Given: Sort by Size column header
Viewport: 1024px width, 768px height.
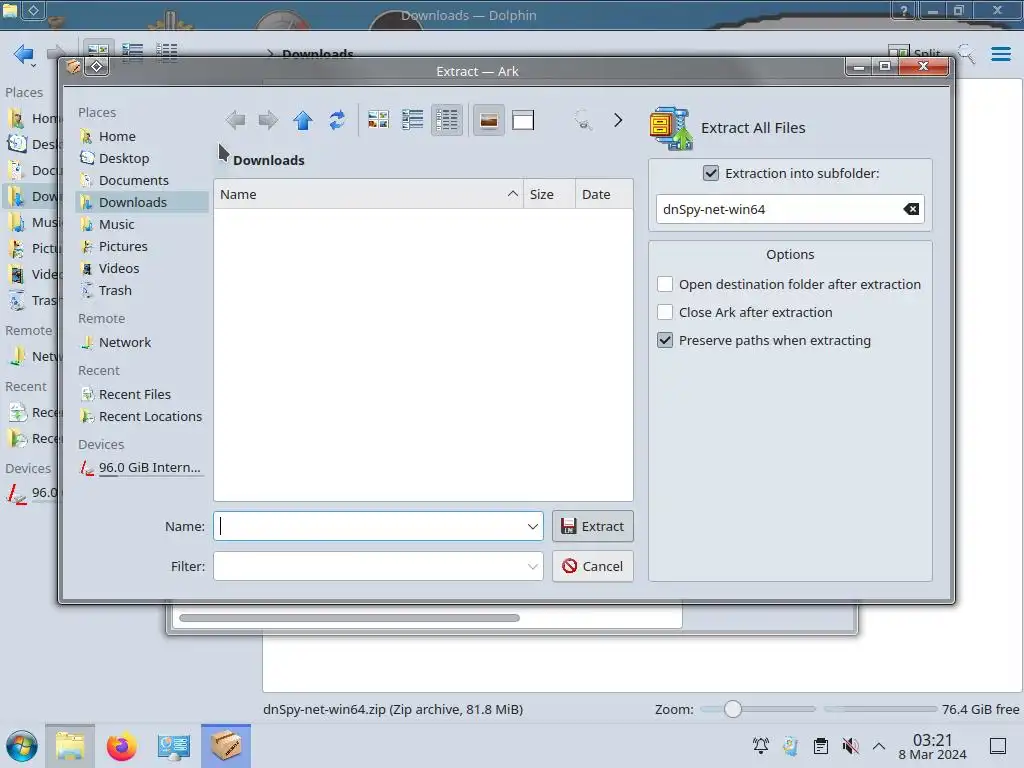Looking at the screenshot, I should [549, 195].
